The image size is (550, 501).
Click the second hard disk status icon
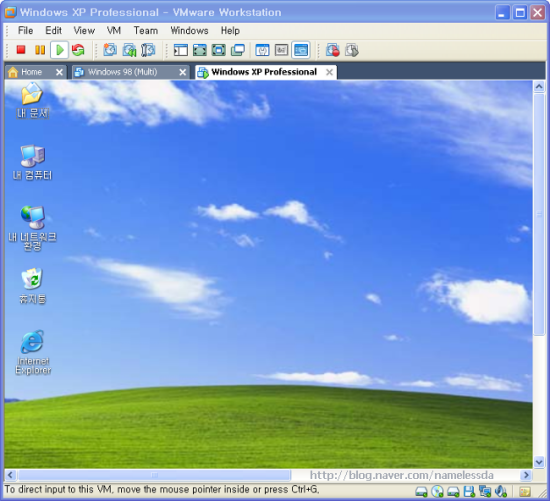pos(454,492)
